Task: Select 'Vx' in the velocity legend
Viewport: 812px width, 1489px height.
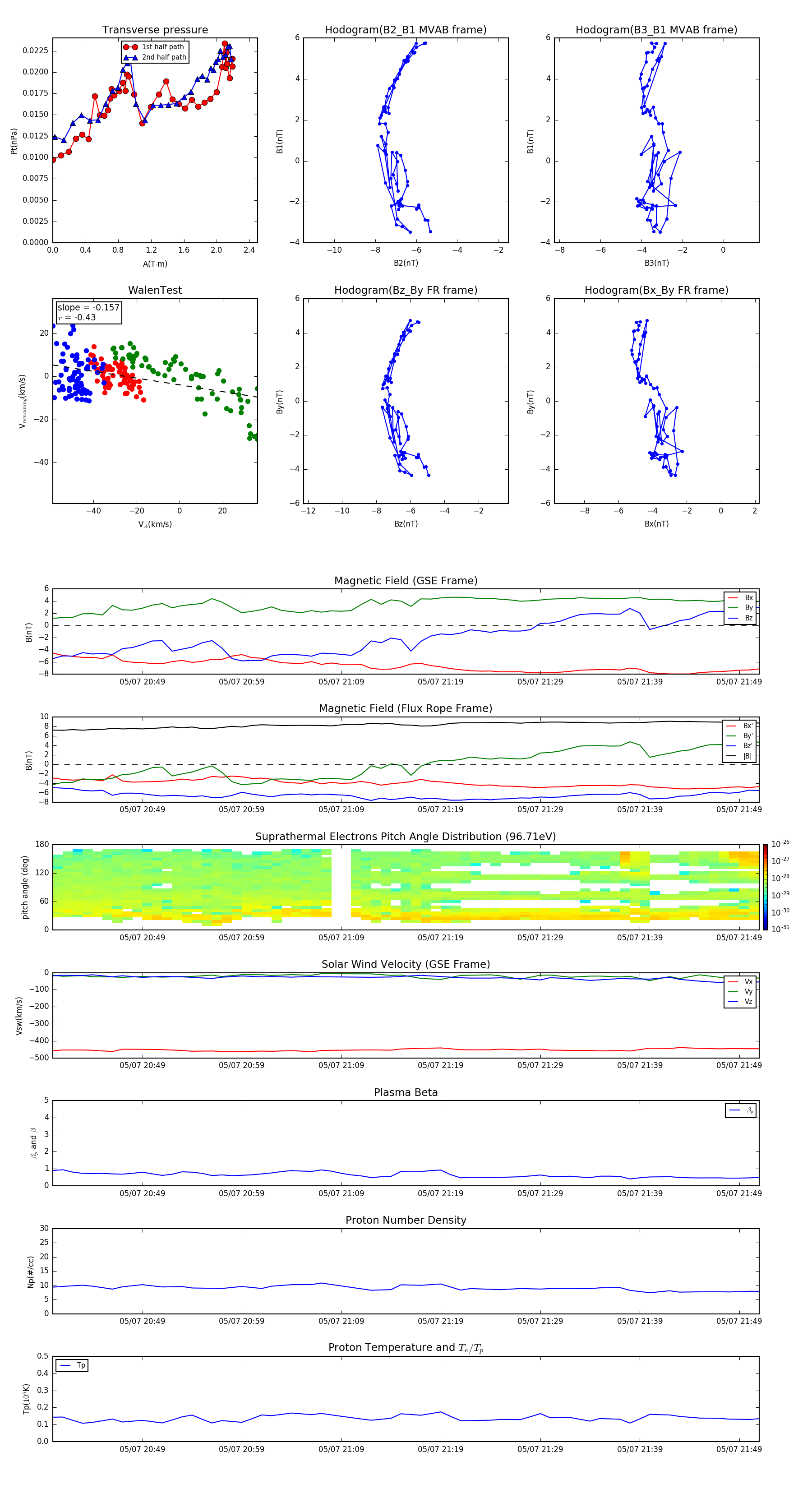Action: (741, 981)
